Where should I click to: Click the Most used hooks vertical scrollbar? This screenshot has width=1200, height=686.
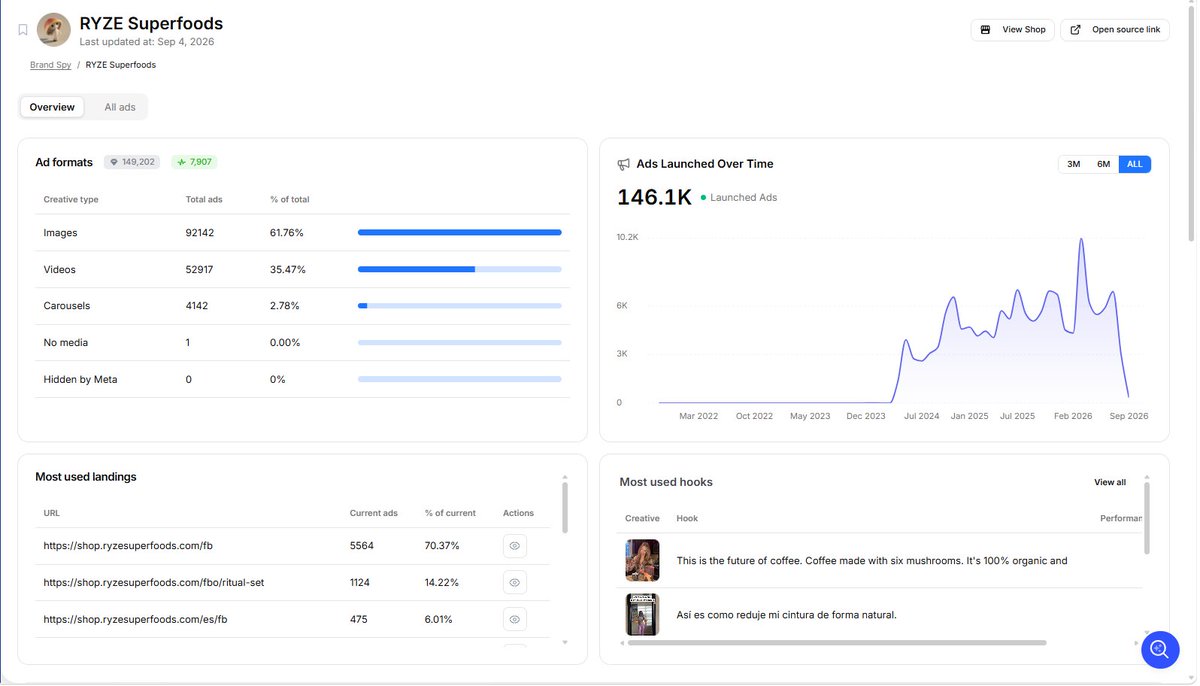coord(1147,518)
